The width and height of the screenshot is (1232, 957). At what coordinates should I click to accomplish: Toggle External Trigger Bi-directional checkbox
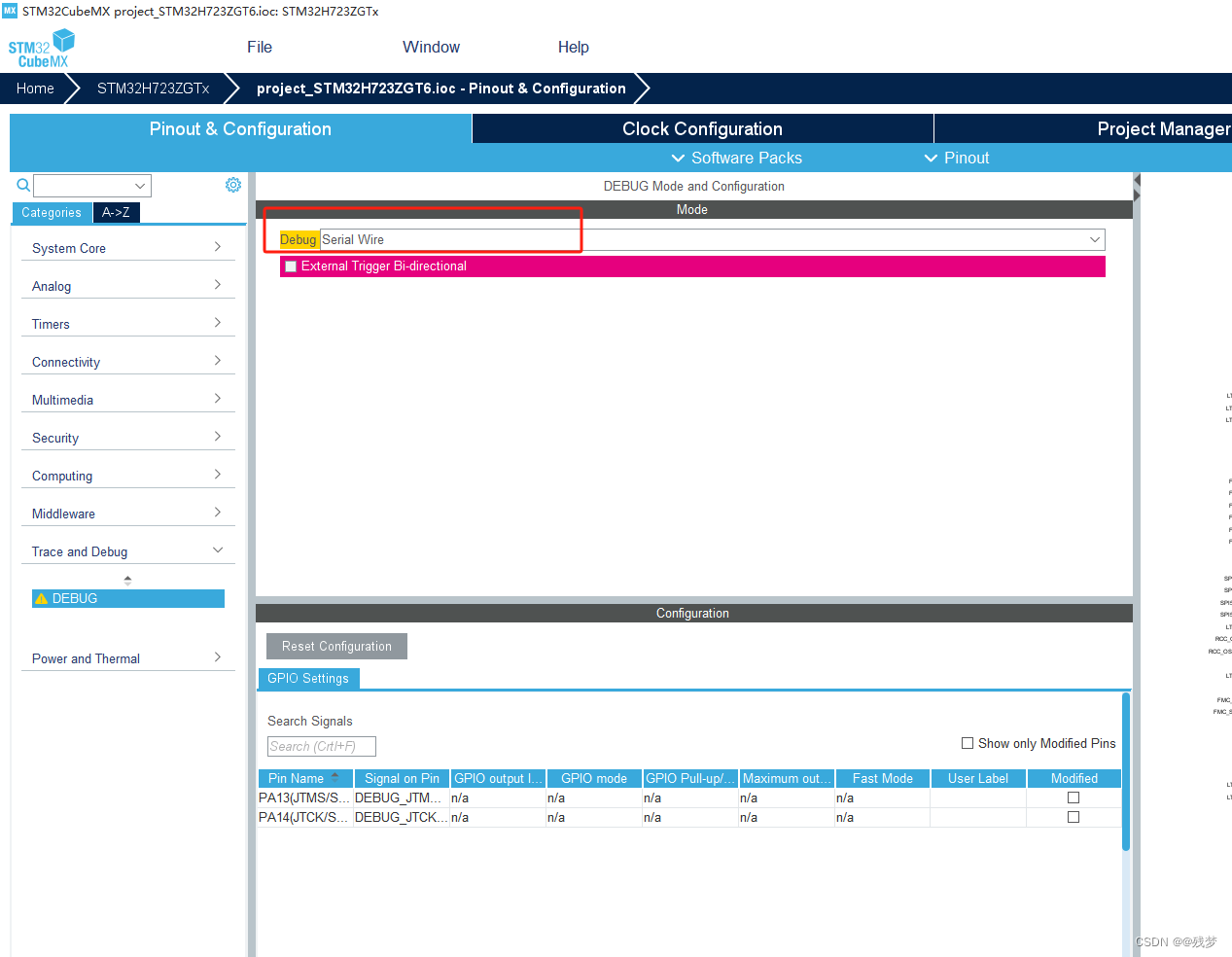(x=291, y=266)
